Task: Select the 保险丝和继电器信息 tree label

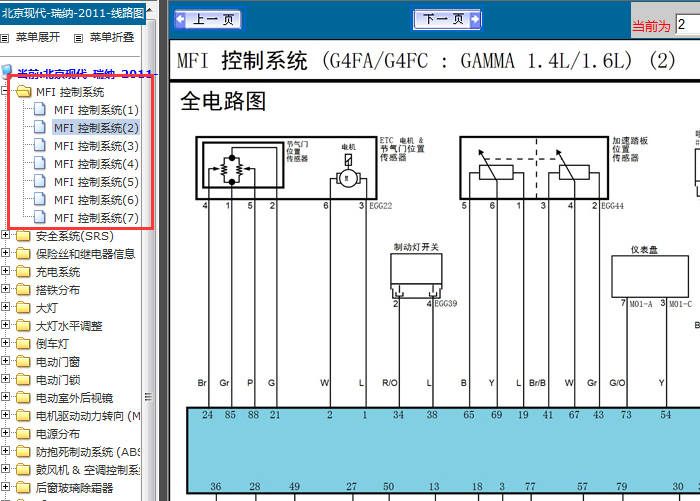Action: [85, 254]
